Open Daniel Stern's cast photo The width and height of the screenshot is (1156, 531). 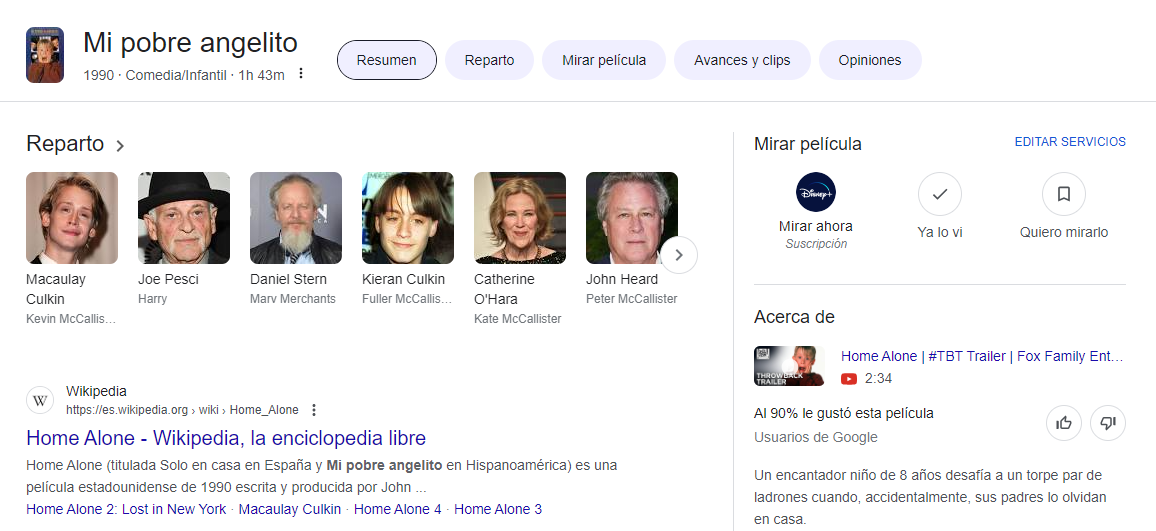(x=296, y=218)
